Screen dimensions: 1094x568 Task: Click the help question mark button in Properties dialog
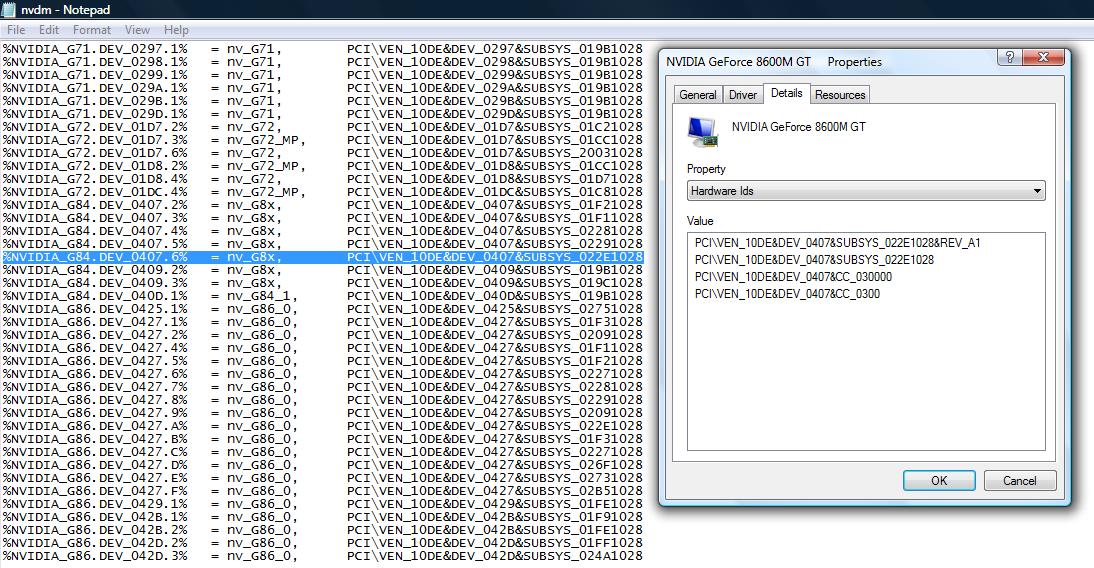point(1009,57)
